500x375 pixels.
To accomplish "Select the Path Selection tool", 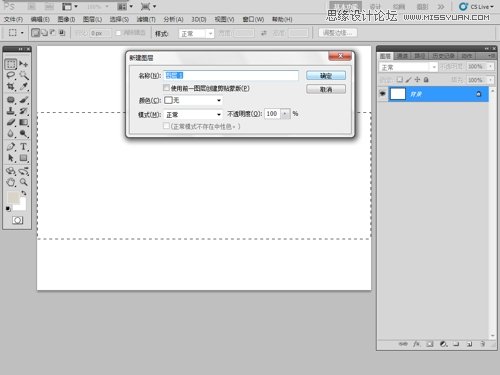I will point(11,158).
